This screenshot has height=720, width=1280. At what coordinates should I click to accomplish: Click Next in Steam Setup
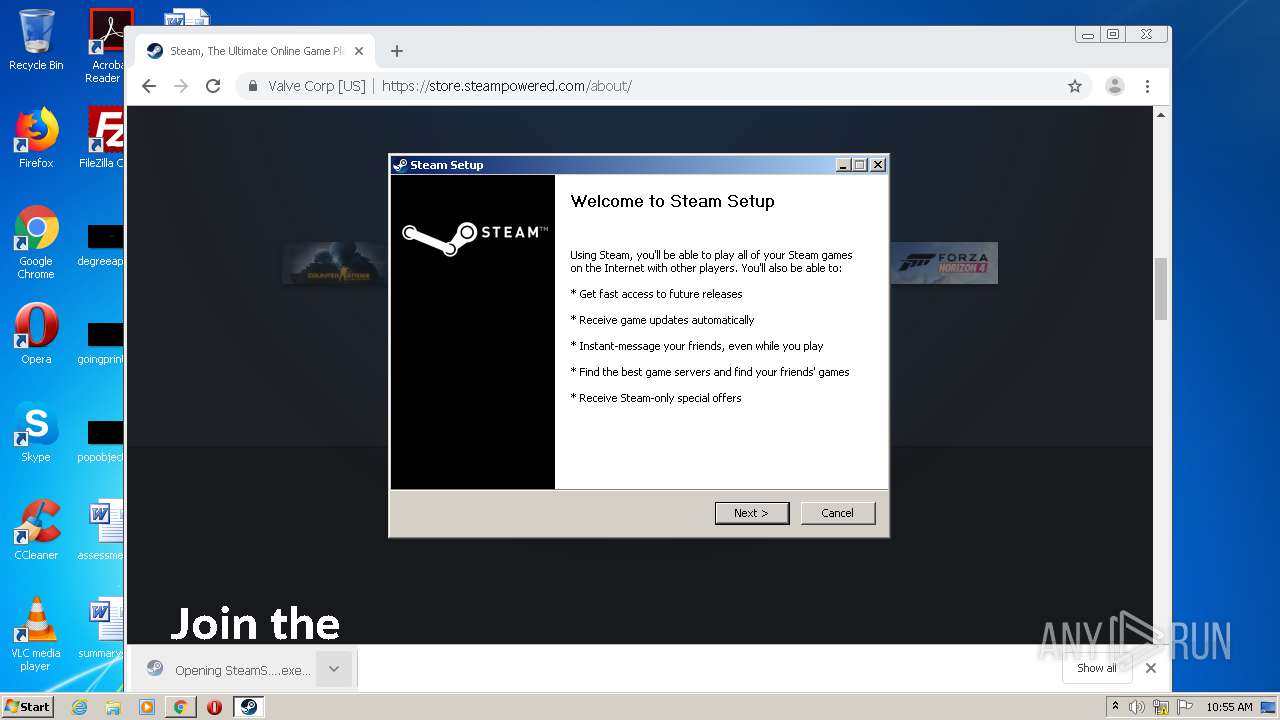point(752,513)
